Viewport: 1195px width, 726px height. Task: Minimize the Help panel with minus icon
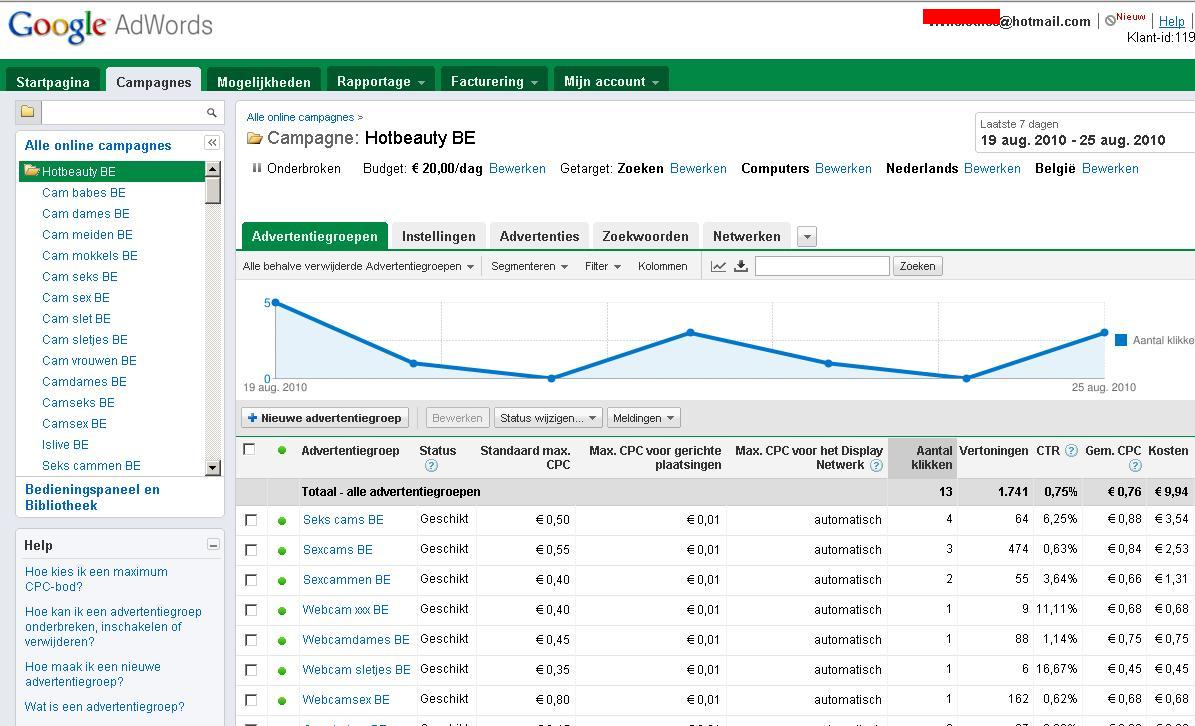click(213, 545)
